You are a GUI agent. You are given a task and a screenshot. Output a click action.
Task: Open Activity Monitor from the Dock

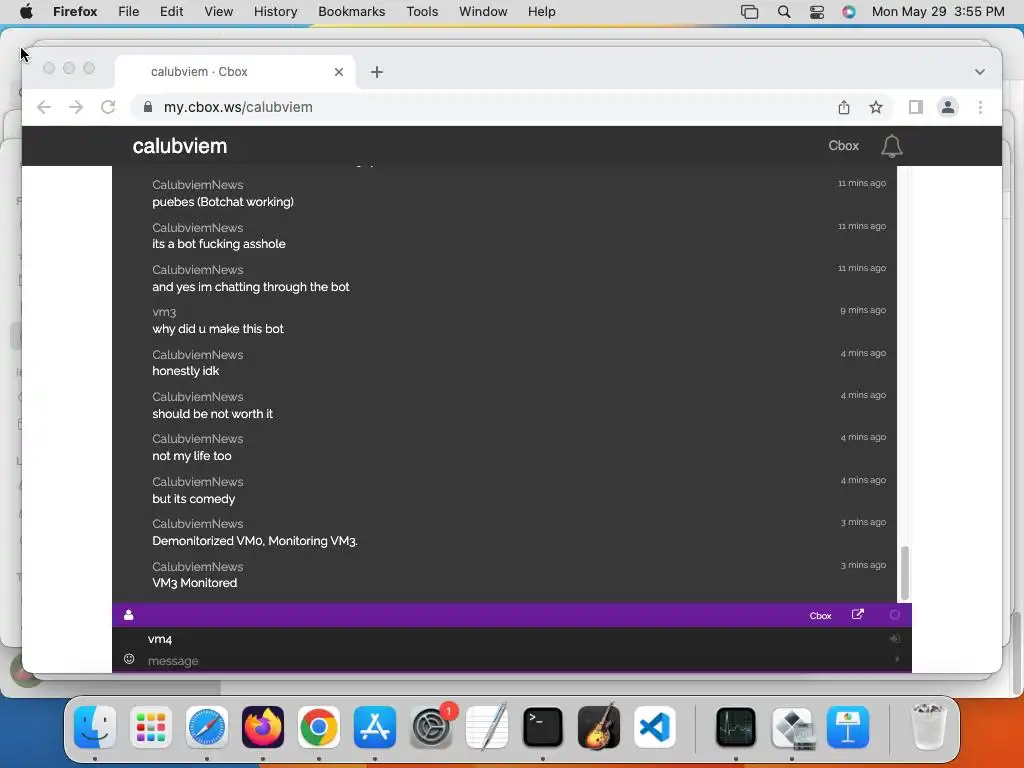pos(735,727)
